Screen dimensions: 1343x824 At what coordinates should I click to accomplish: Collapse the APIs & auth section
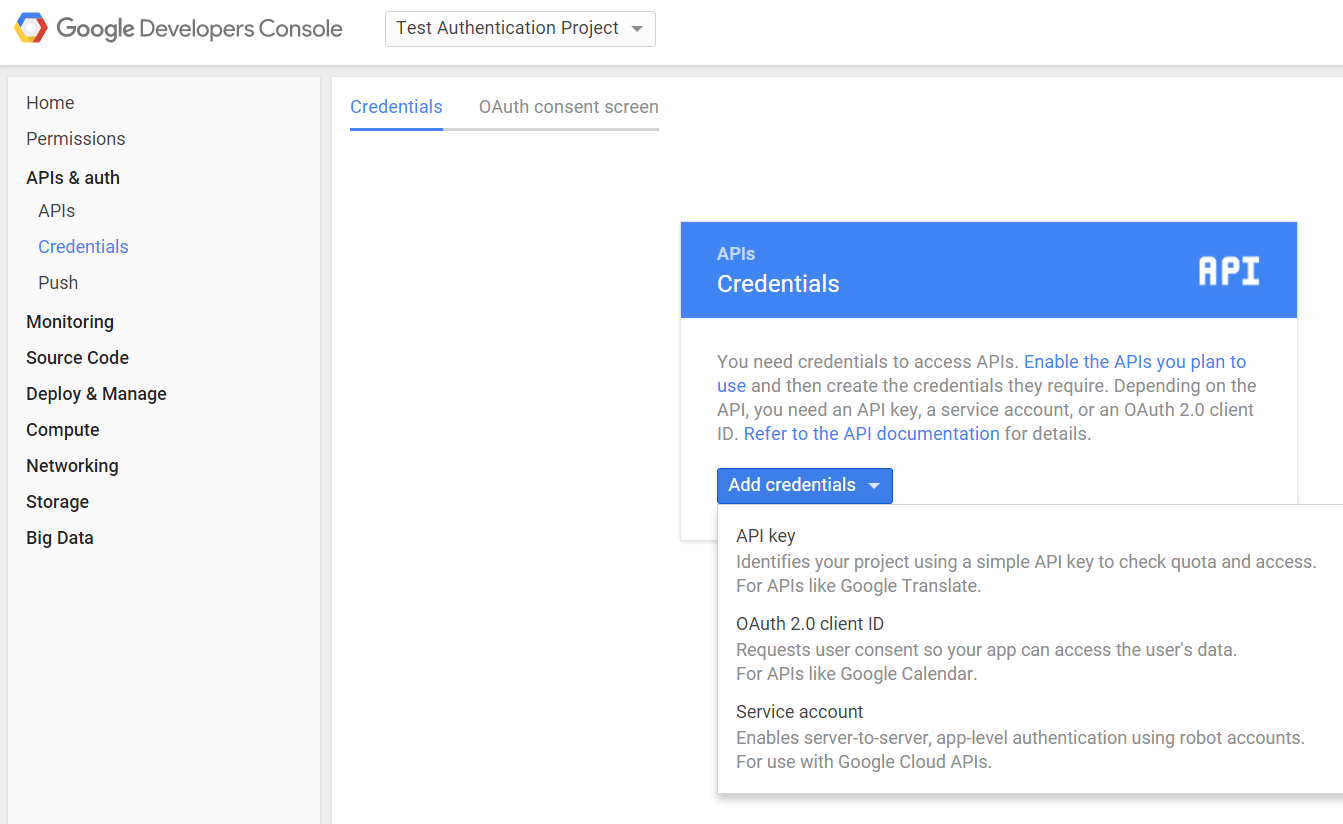click(73, 178)
